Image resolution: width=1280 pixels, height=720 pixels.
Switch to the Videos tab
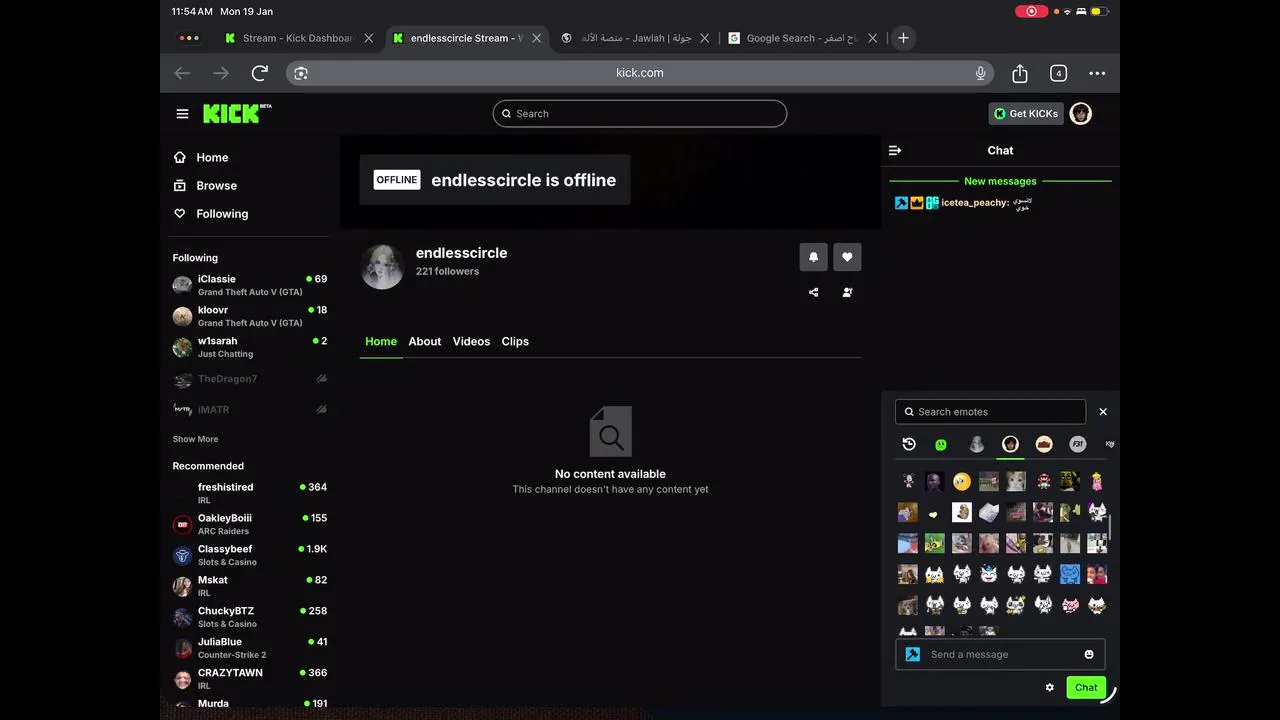click(471, 341)
